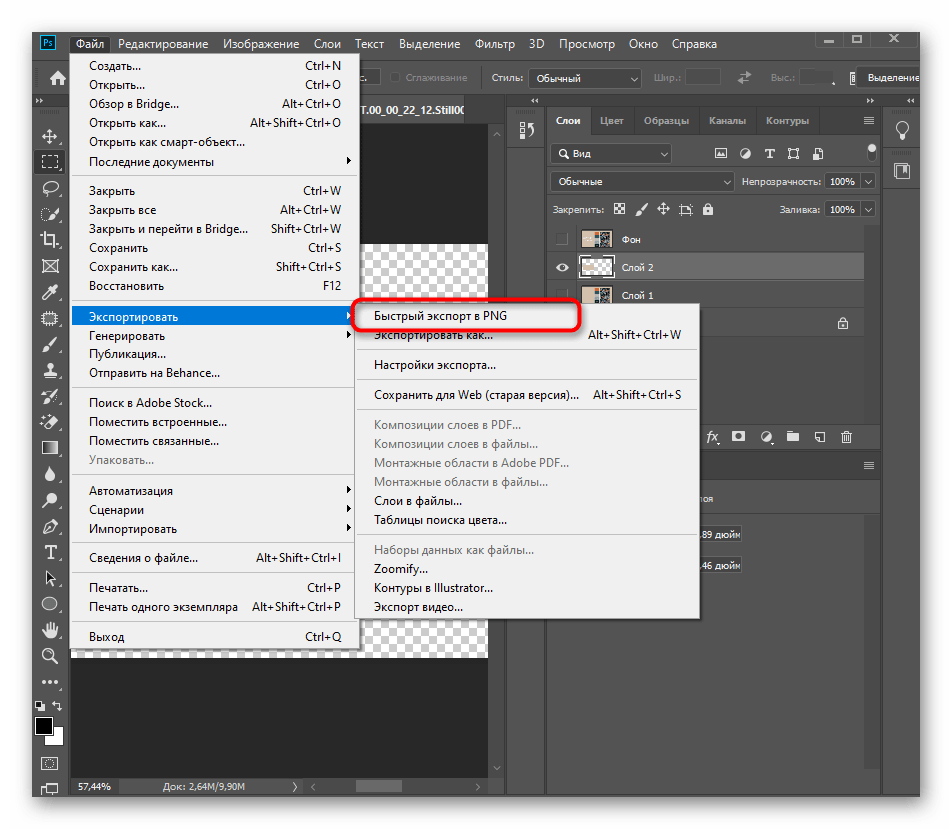Create a new layer group folder

coord(793,436)
